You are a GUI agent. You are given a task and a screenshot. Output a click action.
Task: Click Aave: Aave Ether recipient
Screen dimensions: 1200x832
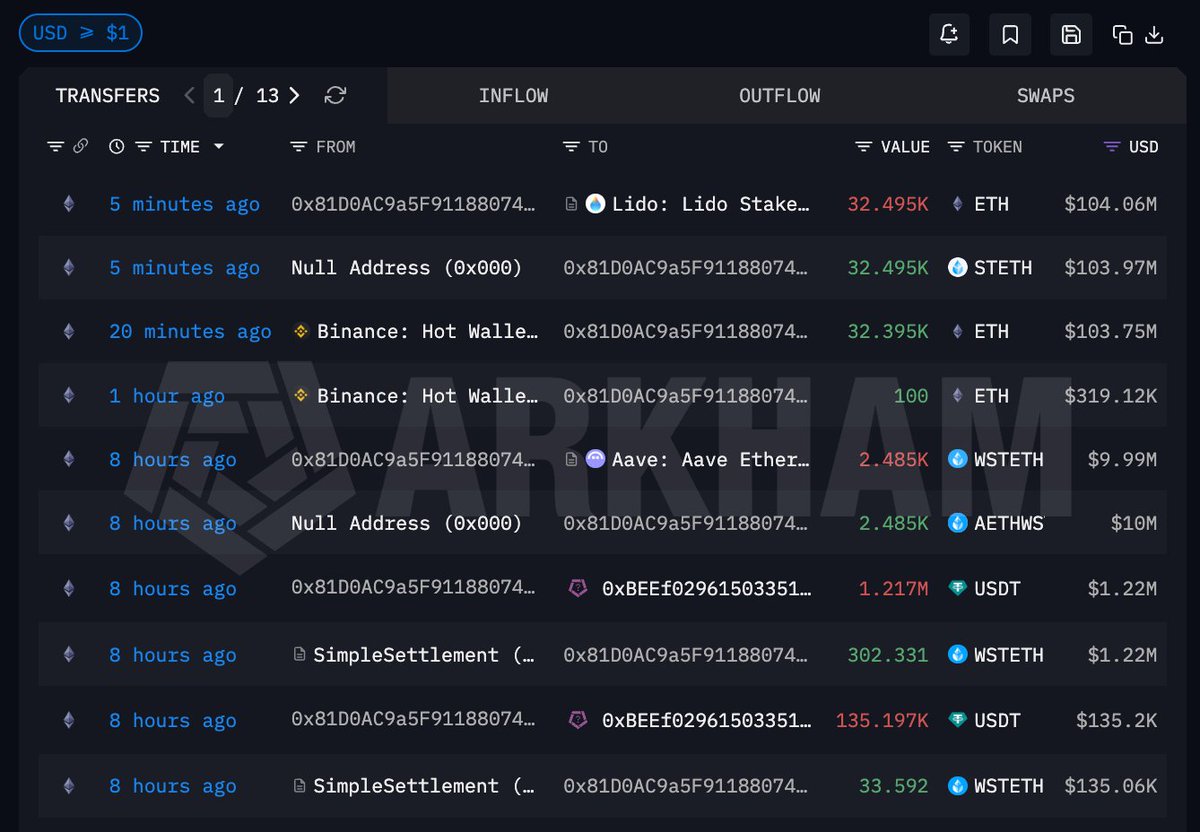(711, 460)
